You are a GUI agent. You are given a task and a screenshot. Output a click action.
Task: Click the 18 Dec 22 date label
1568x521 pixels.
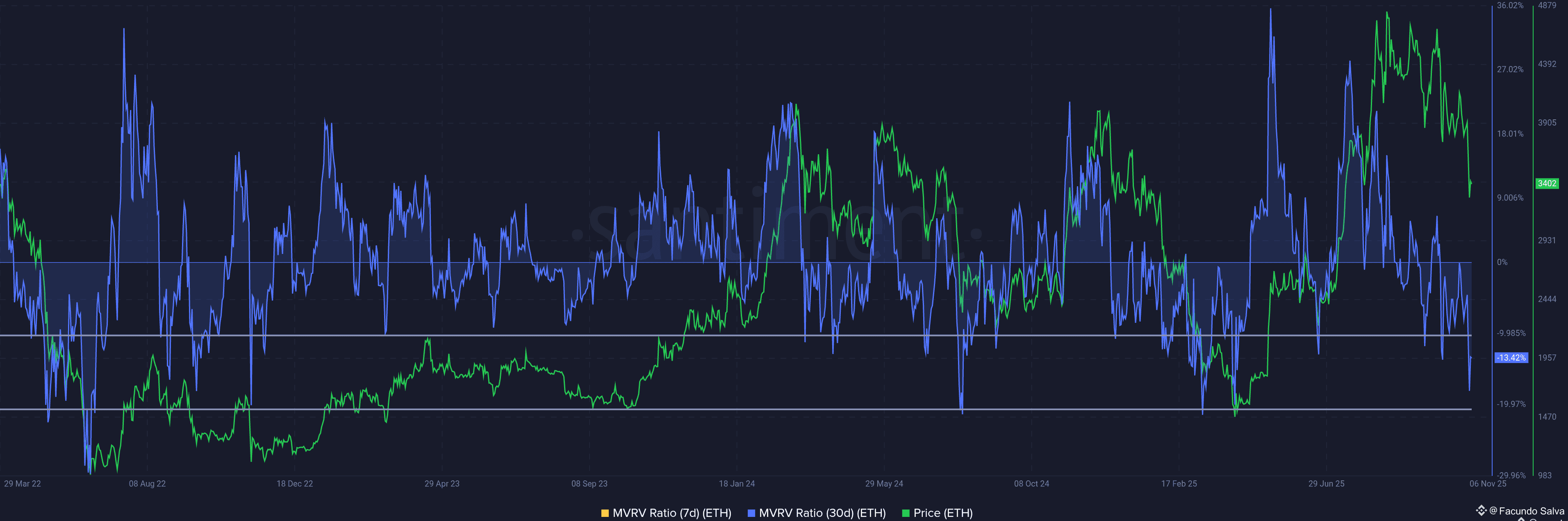(295, 484)
